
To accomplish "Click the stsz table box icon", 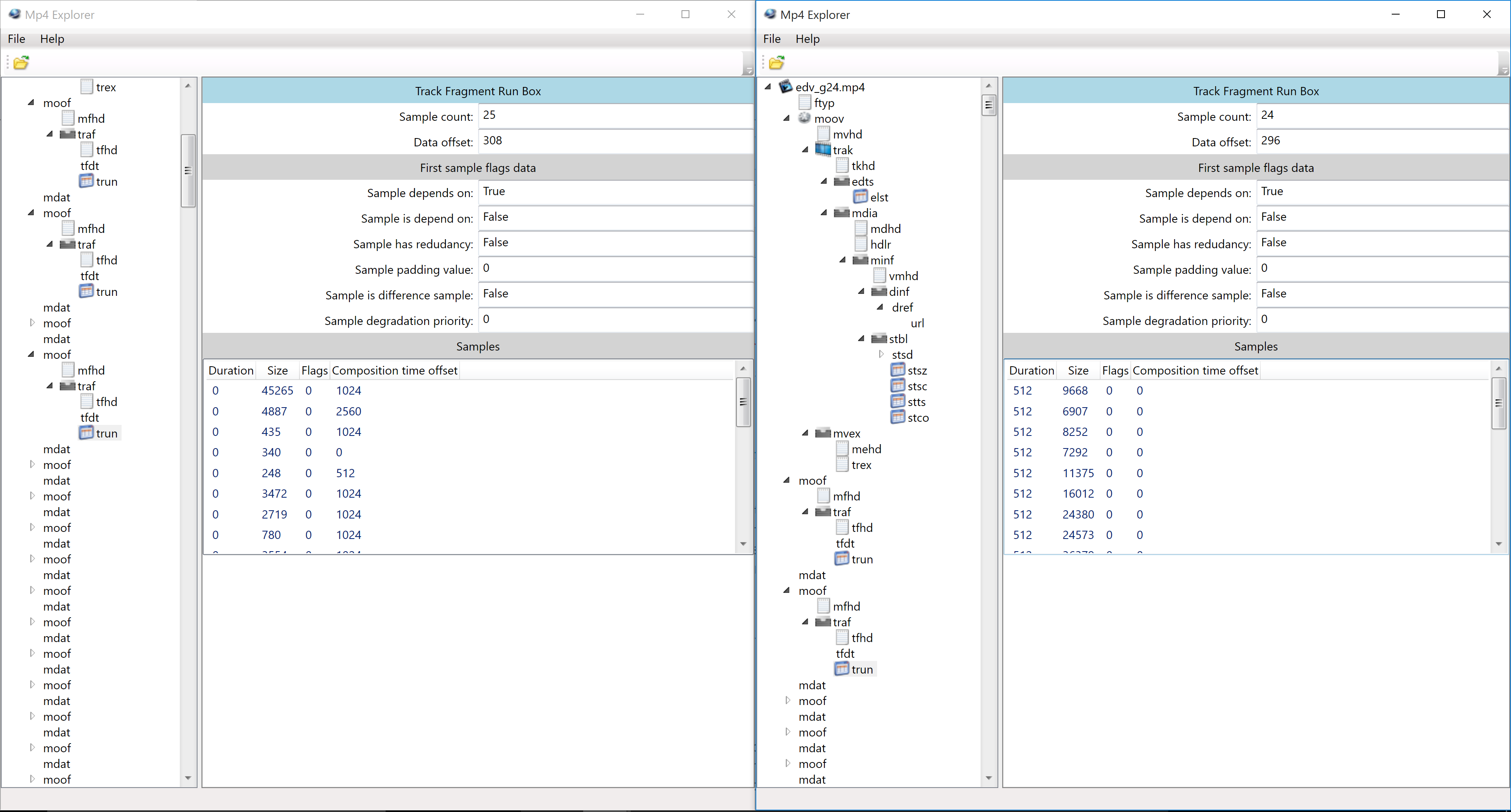I will coord(898,370).
